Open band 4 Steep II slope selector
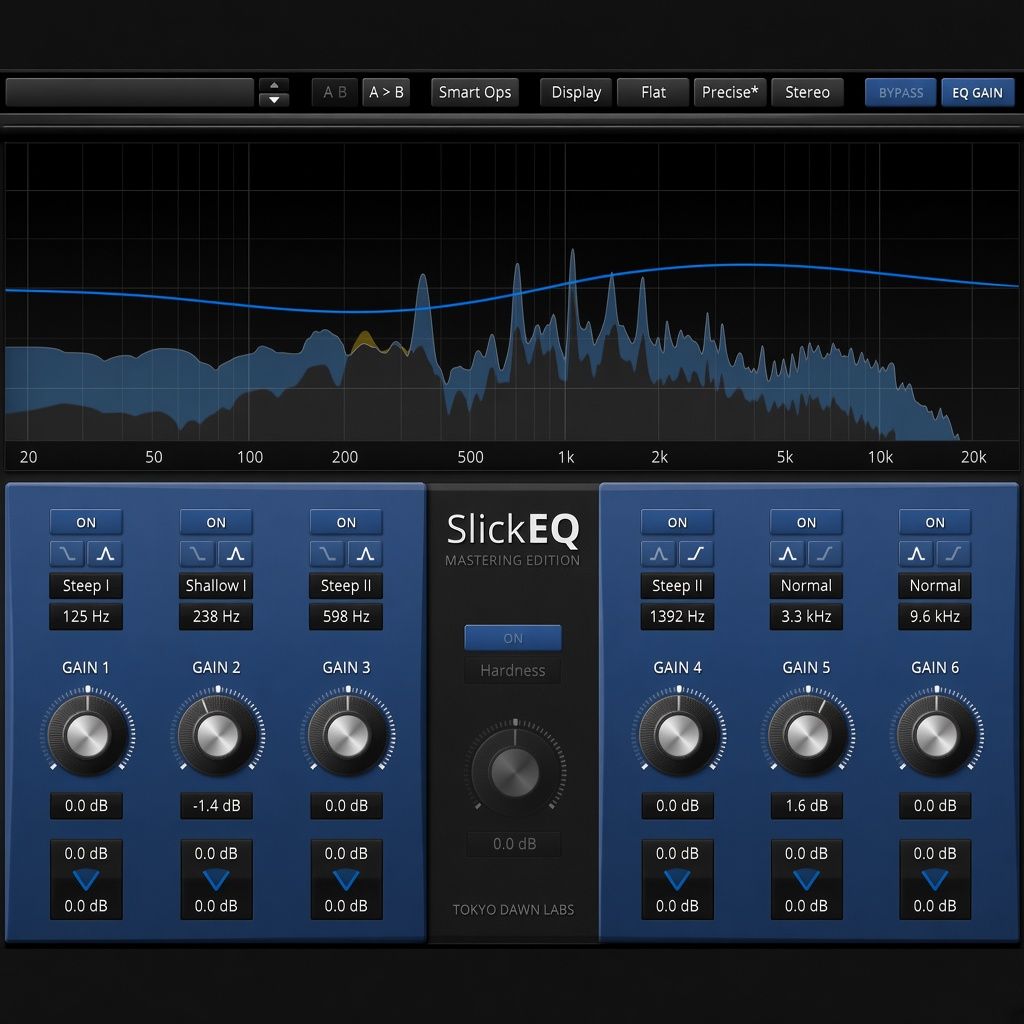Viewport: 1024px width, 1024px height. [677, 586]
